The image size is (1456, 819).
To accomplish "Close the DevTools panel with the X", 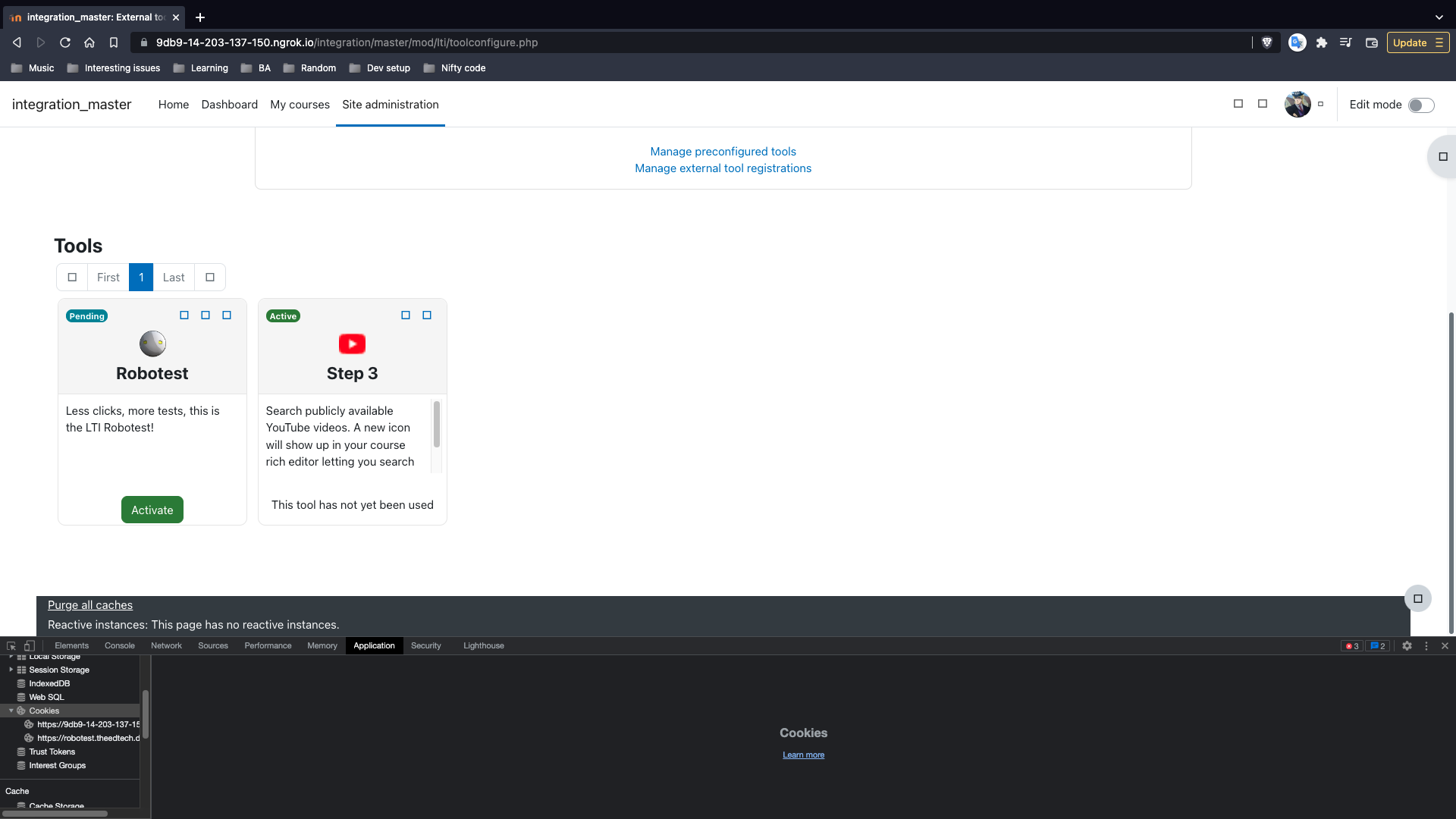I will click(x=1445, y=646).
